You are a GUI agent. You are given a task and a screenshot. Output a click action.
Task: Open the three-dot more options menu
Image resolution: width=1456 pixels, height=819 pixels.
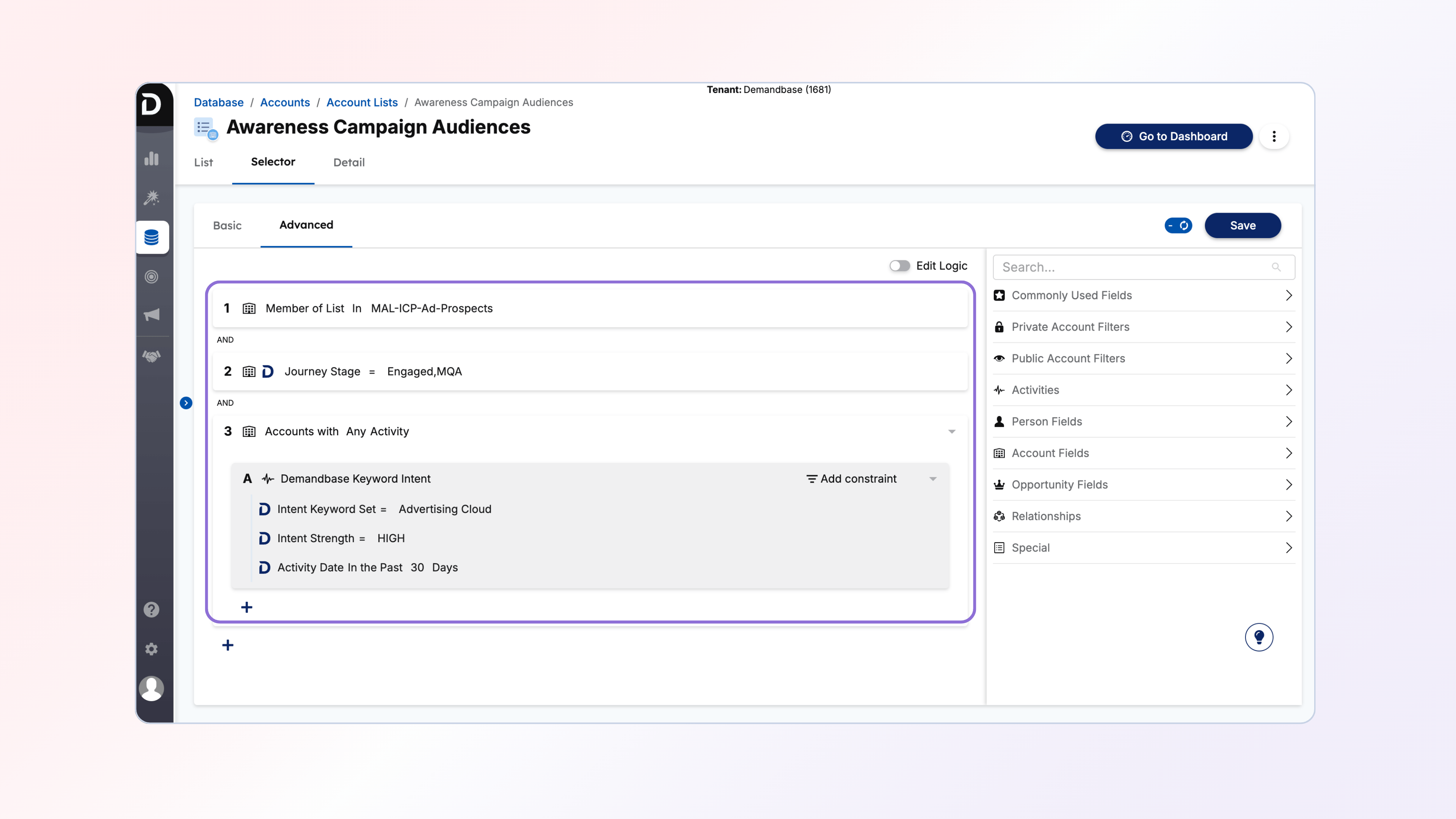click(x=1274, y=136)
